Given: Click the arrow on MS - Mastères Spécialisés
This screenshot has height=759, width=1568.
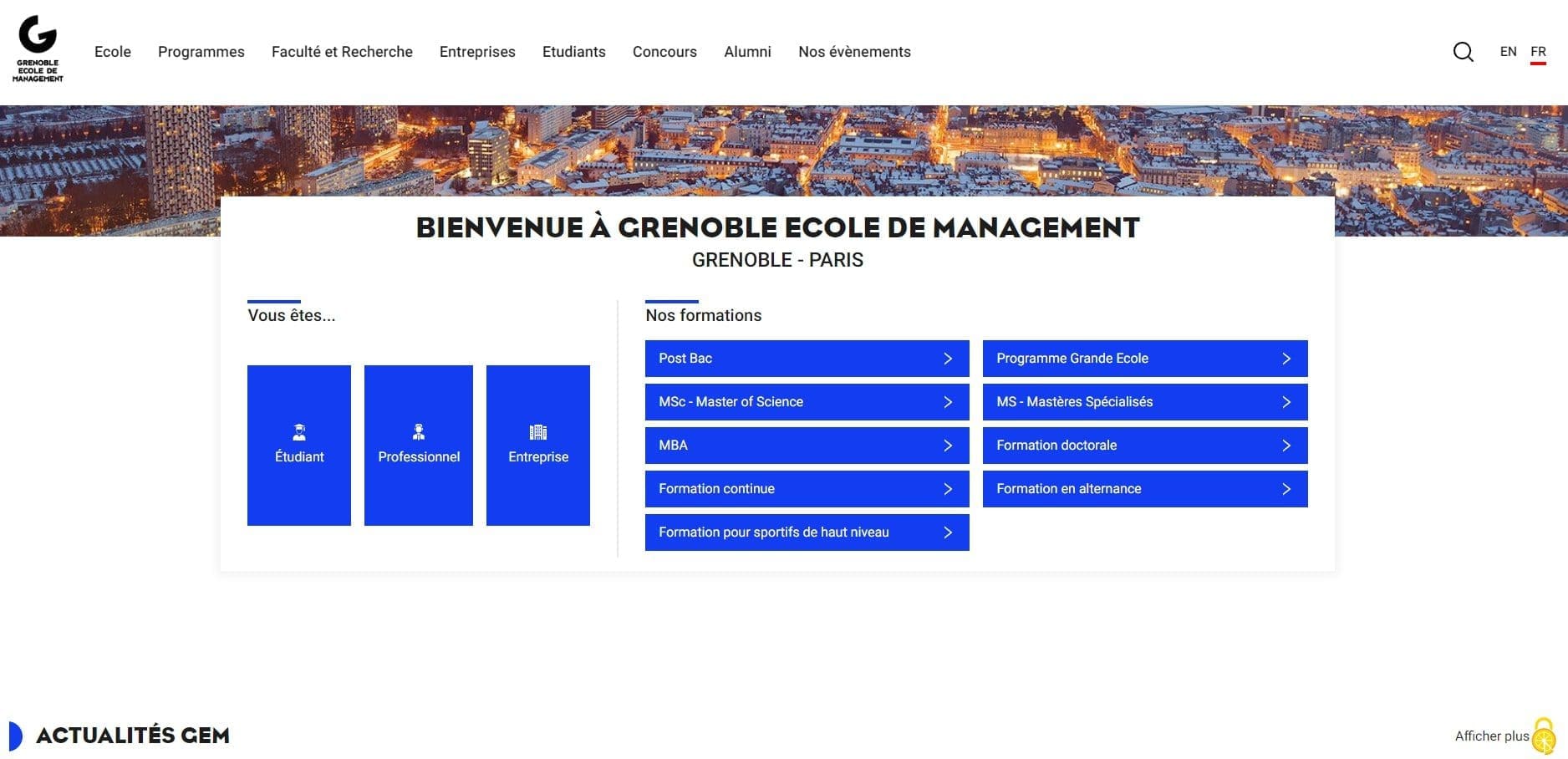Looking at the screenshot, I should coord(1286,402).
